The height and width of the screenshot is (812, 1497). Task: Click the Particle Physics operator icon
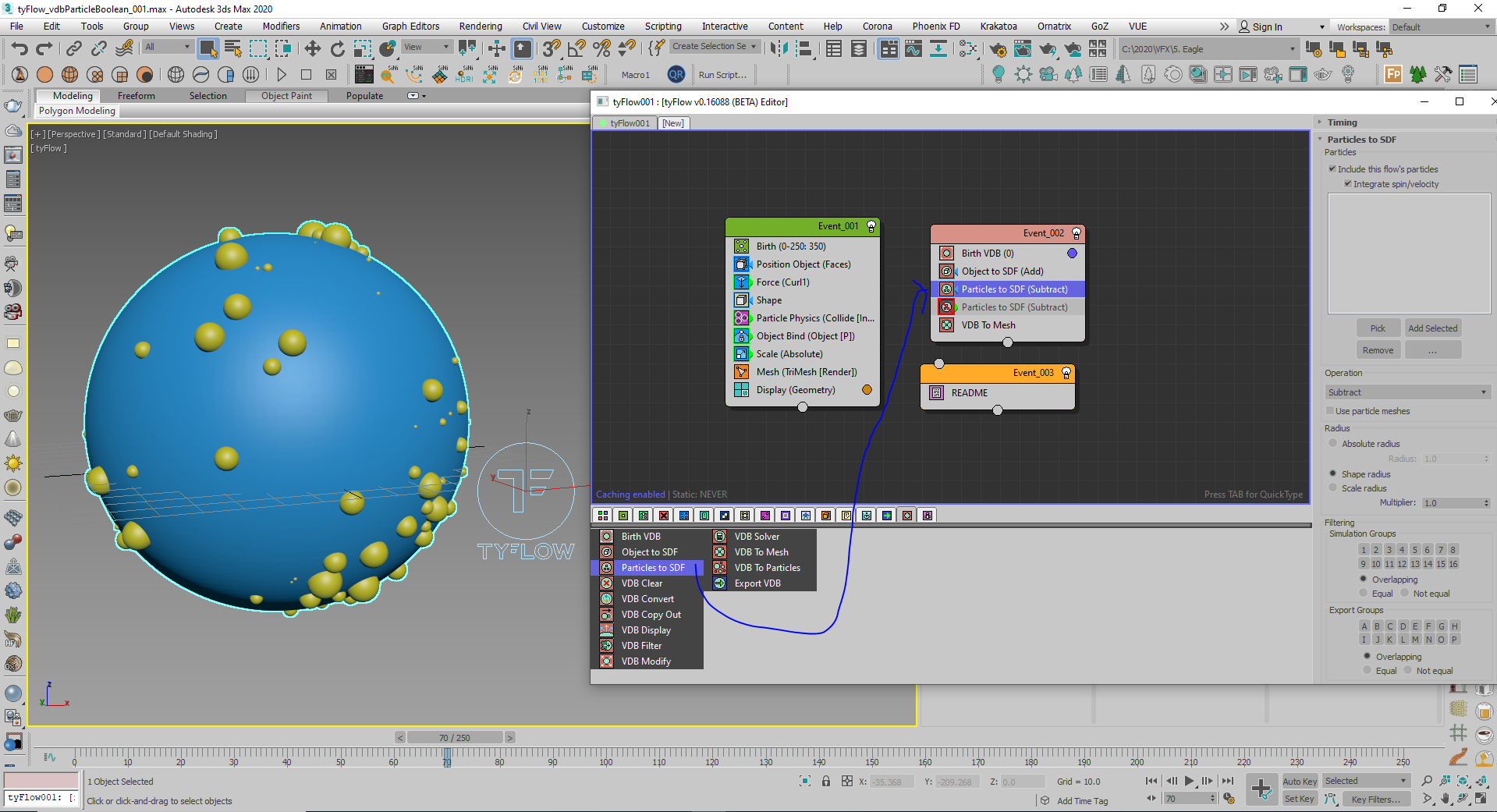(x=741, y=318)
